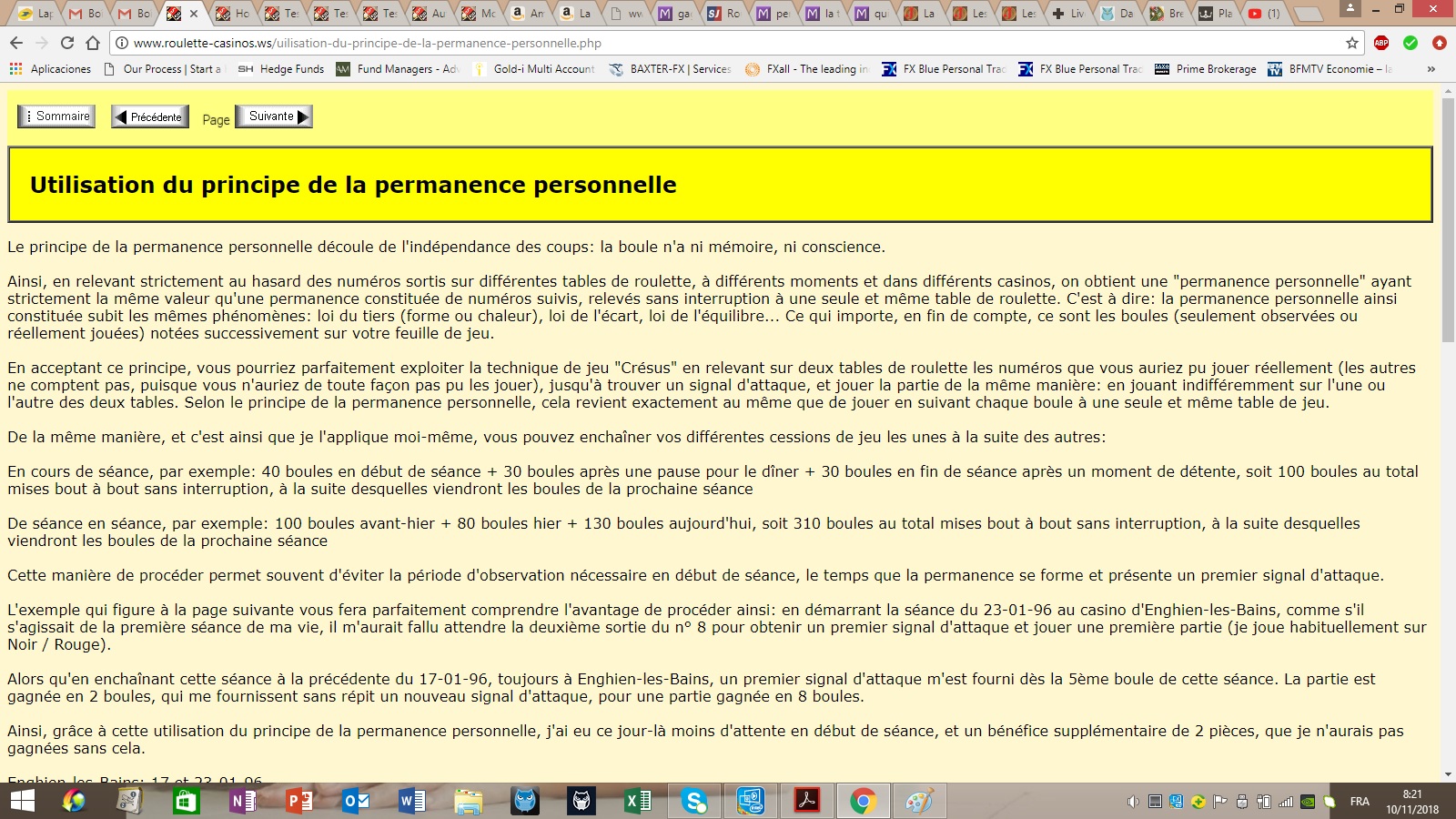Open the Aplicaciones apps shortcut

point(51,69)
